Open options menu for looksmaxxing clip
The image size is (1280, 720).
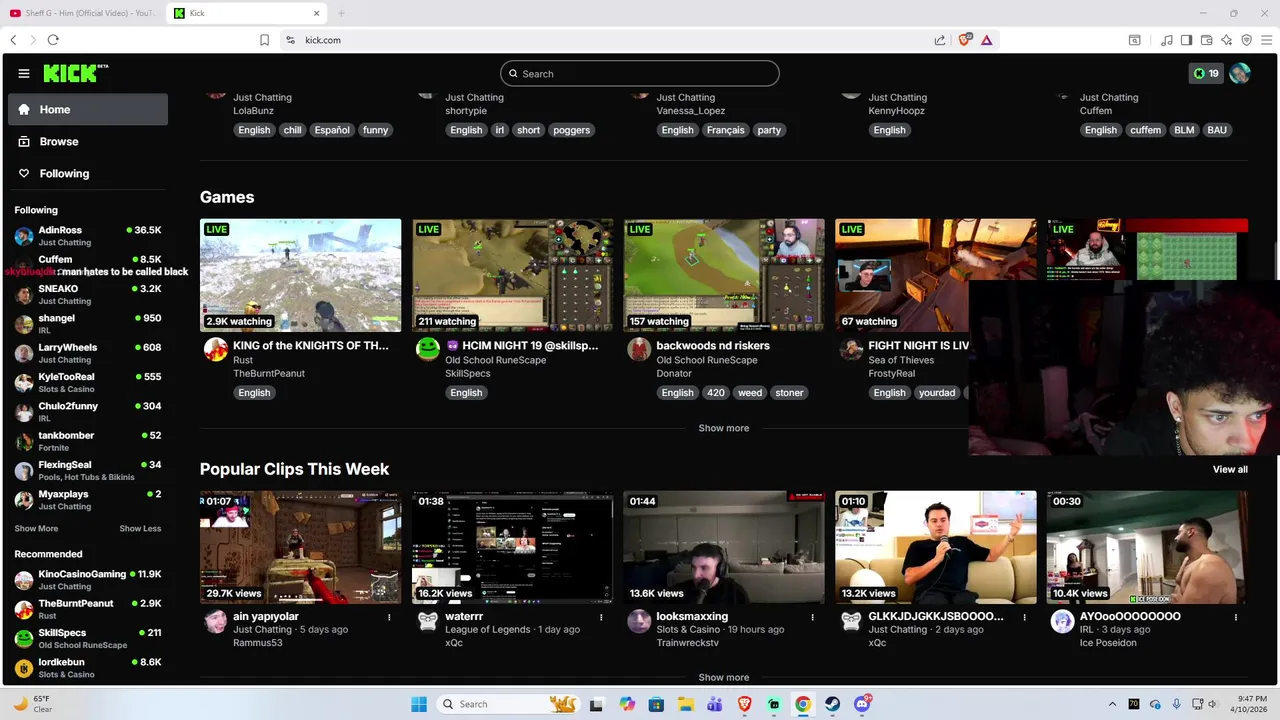(x=813, y=617)
